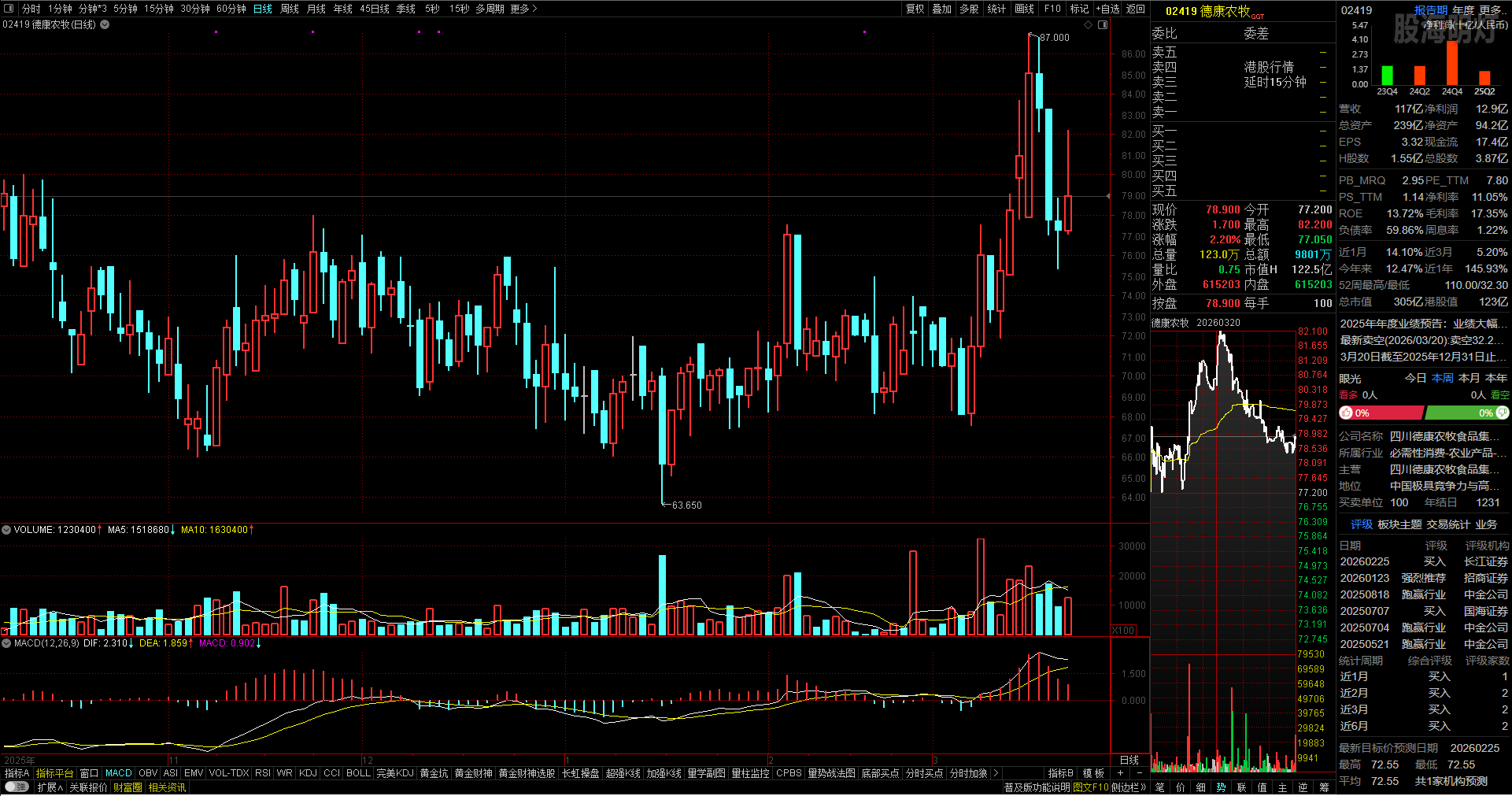Viewport: 1512px width, 796px height.
Task: Click the plus zoom-in button
Action: [x=1120, y=773]
